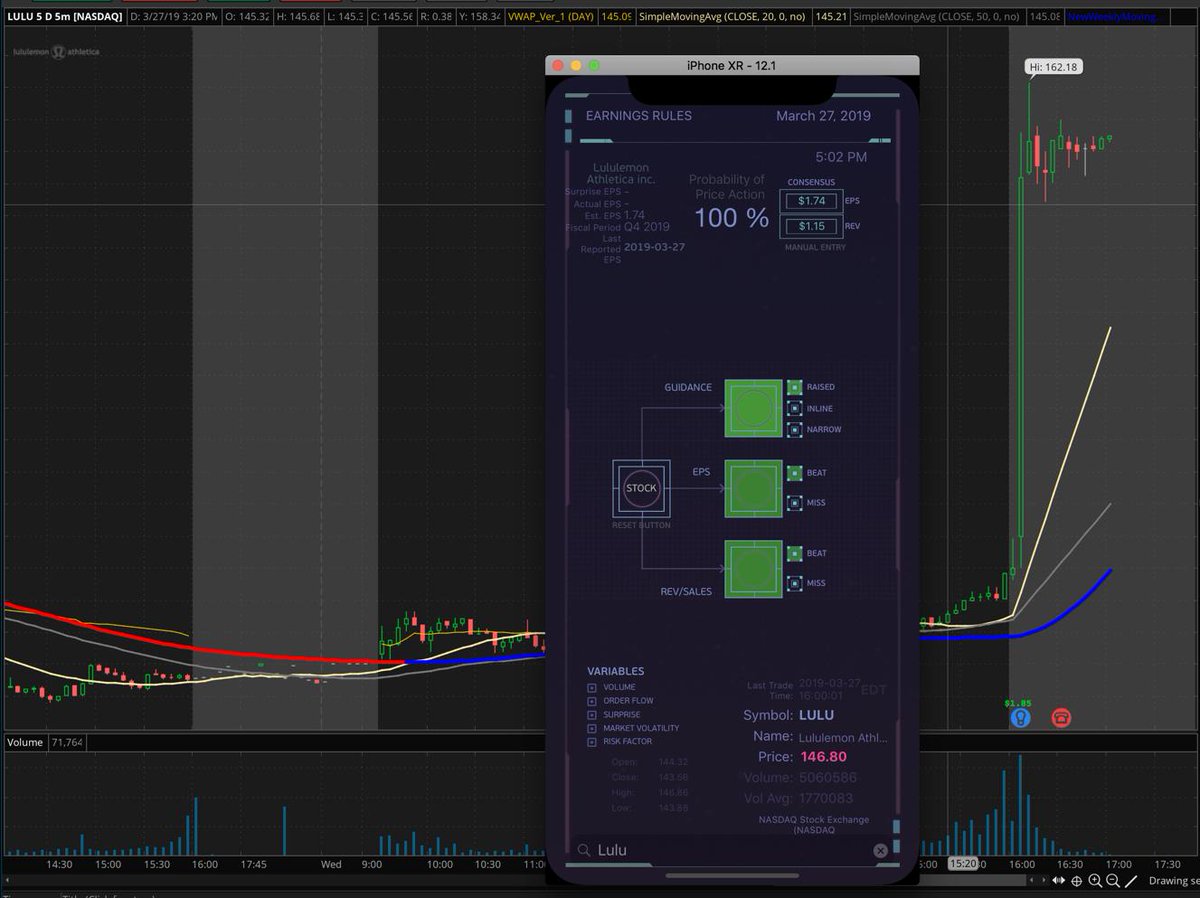The width and height of the screenshot is (1200, 898).
Task: Click the Volume 71,764 panel label
Action: click(45, 742)
